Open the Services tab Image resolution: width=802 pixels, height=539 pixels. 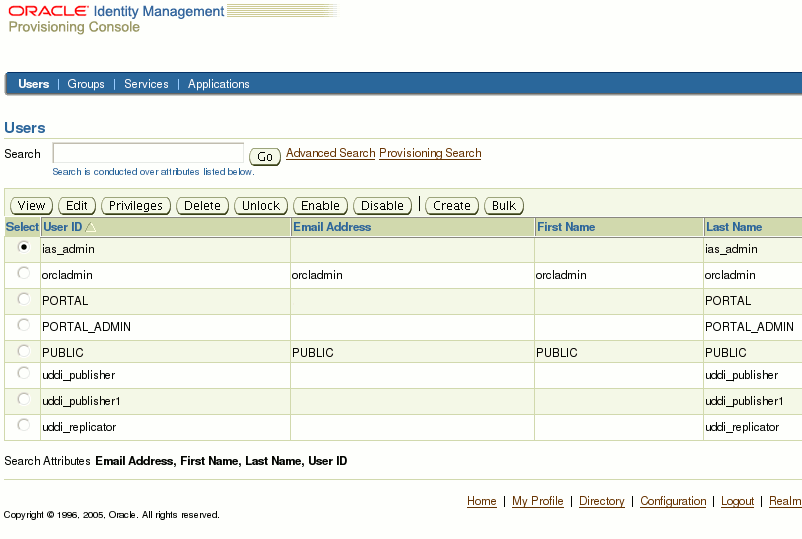click(x=146, y=84)
